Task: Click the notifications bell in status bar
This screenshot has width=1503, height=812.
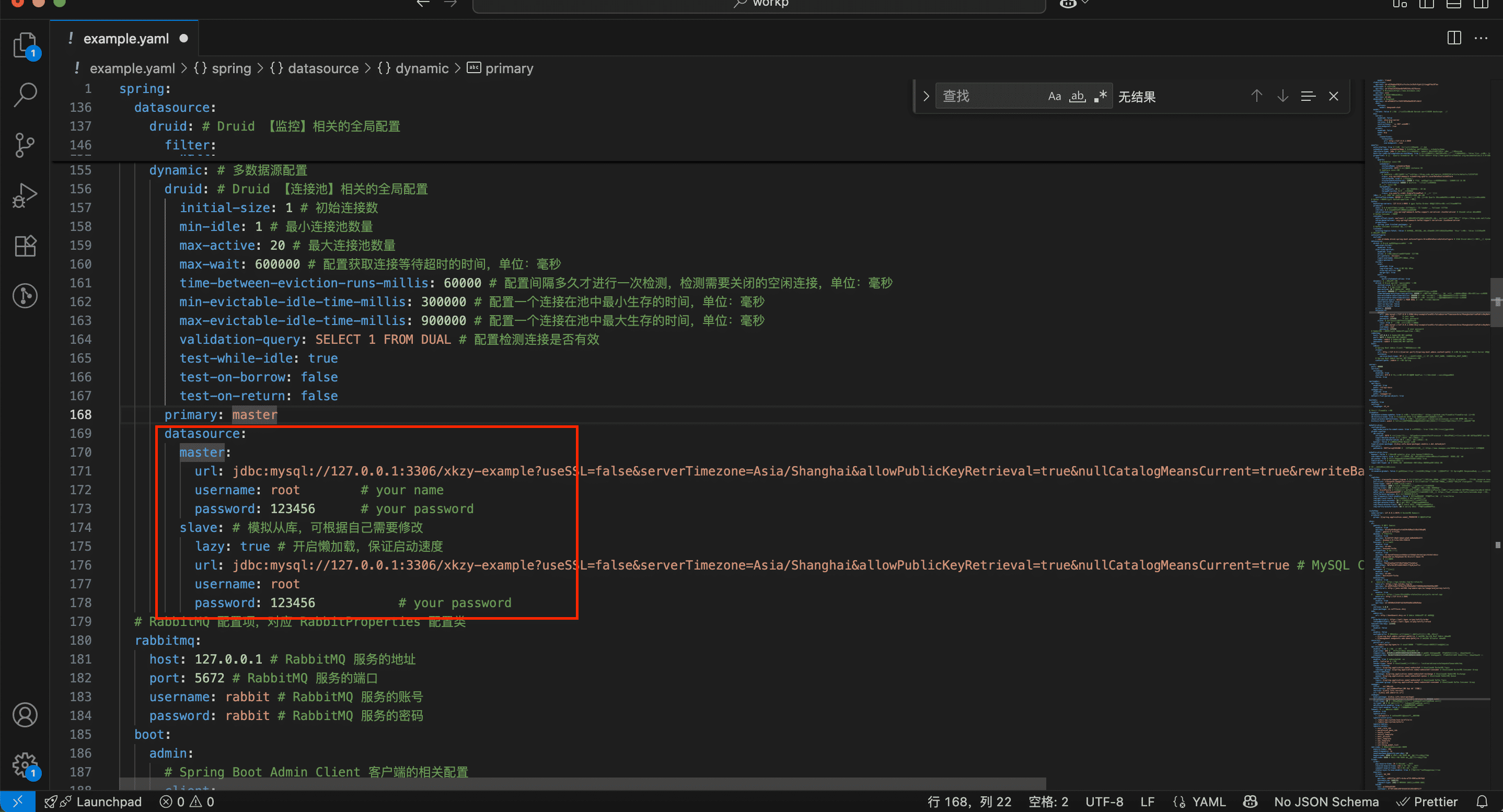Action: click(1482, 802)
